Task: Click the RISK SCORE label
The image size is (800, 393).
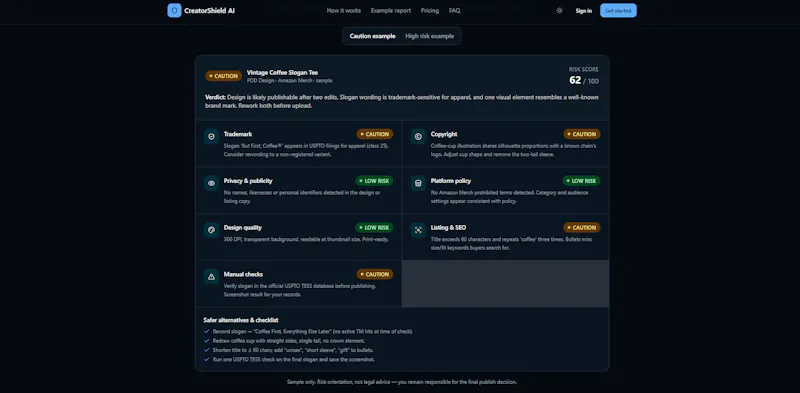Action: [x=584, y=69]
